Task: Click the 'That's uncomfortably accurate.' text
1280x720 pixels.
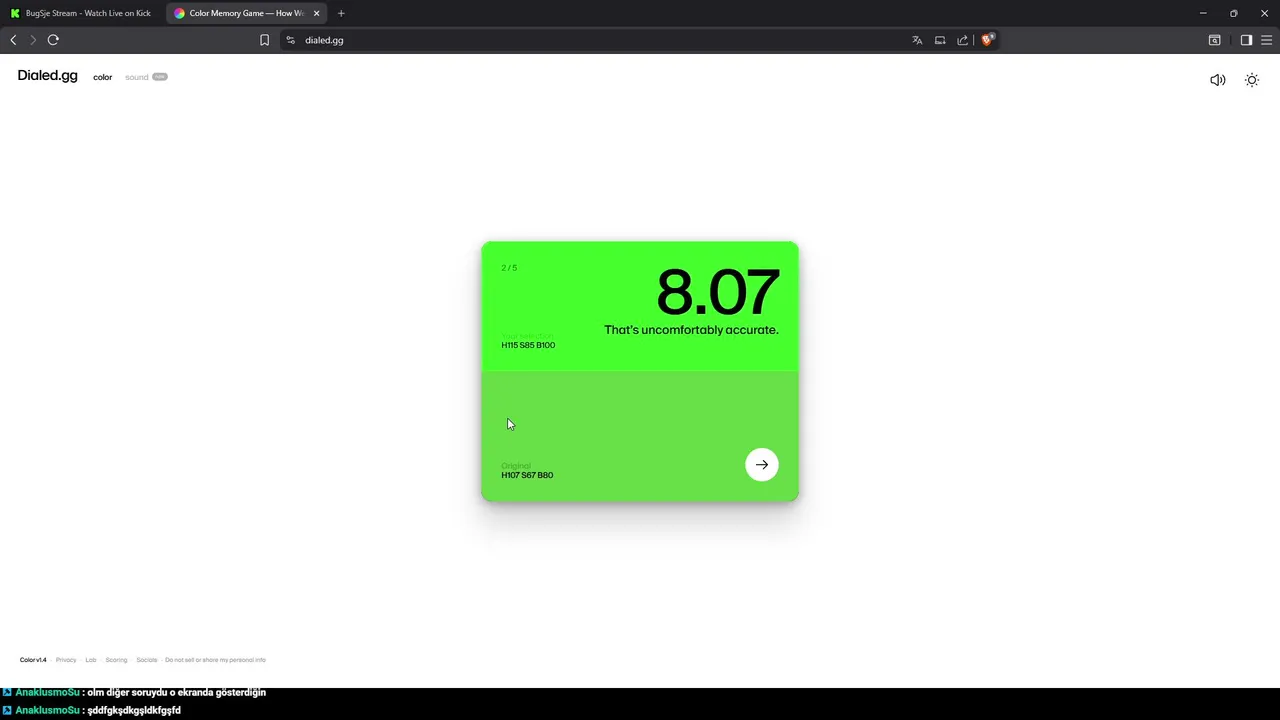Action: click(691, 330)
